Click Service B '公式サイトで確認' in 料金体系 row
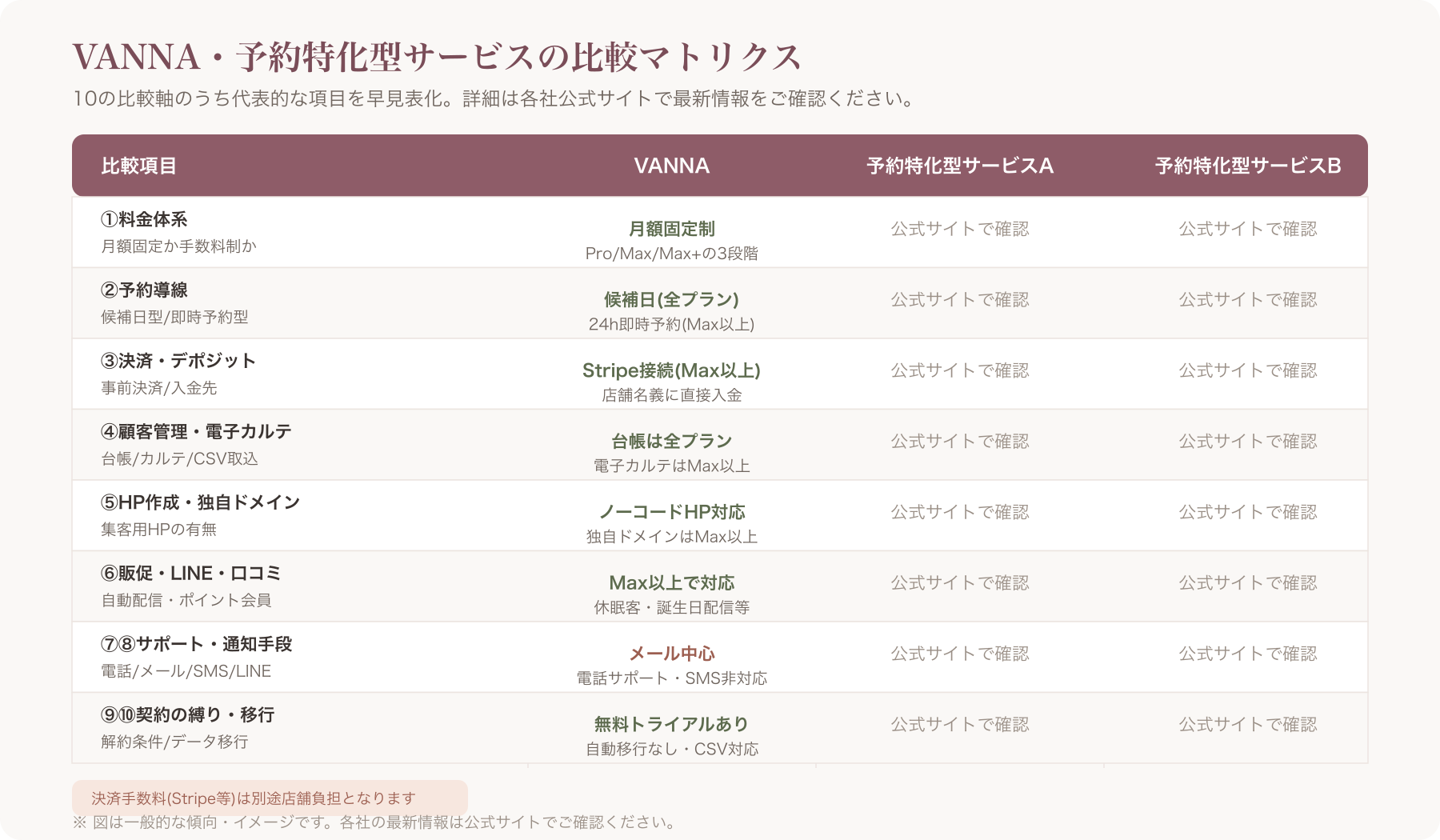 (x=1248, y=229)
